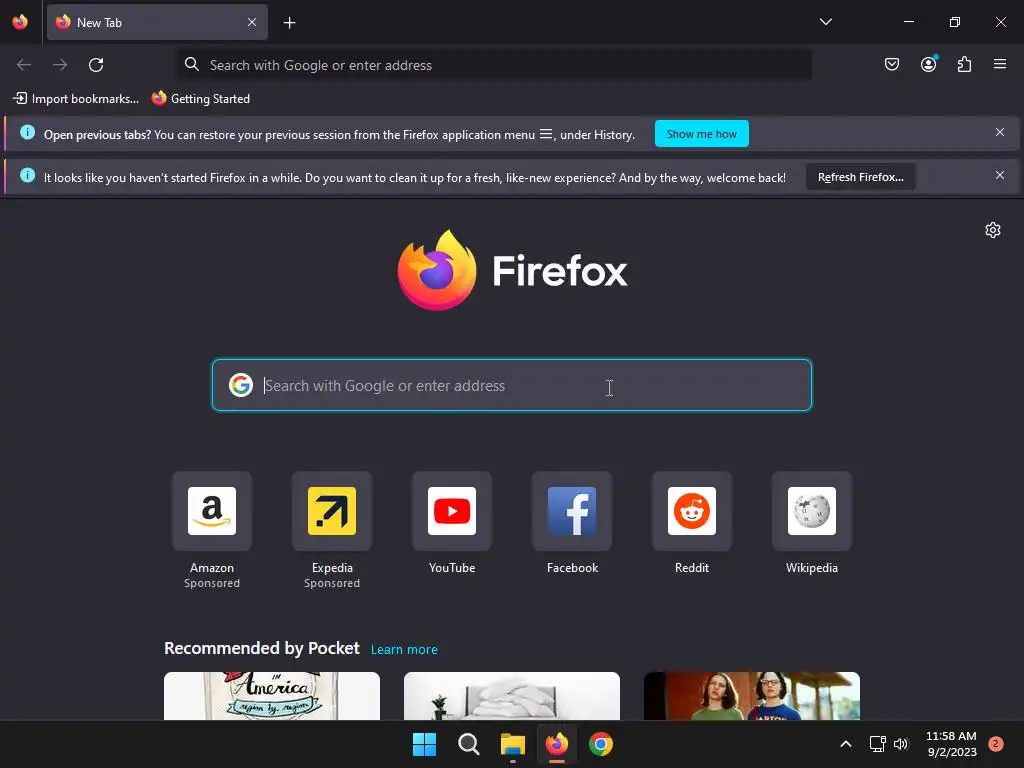Click the Firefox View pinned icon

pos(20,22)
